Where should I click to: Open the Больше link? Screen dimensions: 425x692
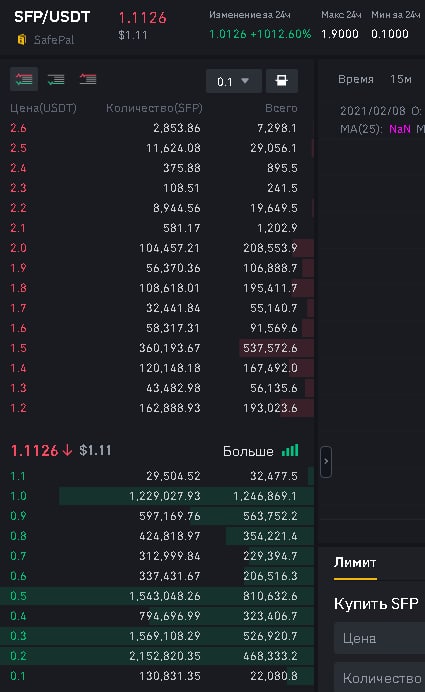pyautogui.click(x=248, y=451)
